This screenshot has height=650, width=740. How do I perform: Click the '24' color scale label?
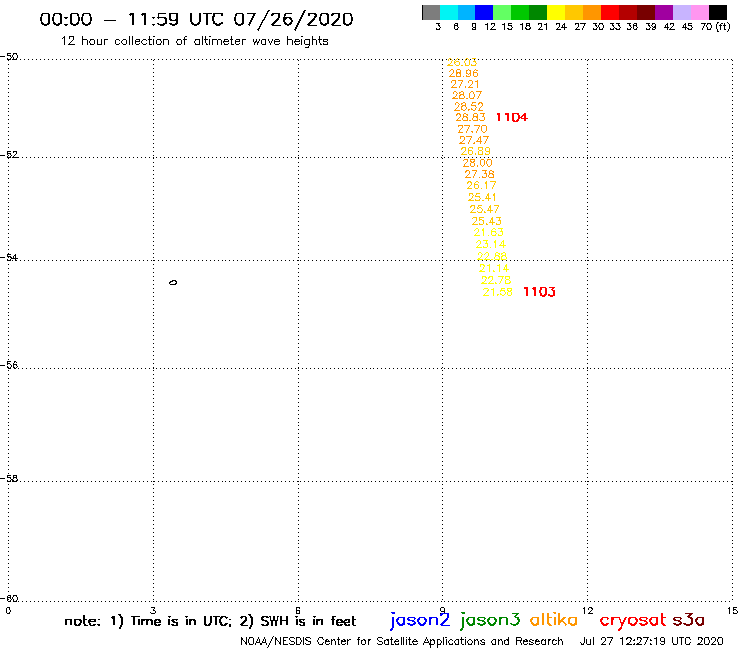pyautogui.click(x=561, y=27)
